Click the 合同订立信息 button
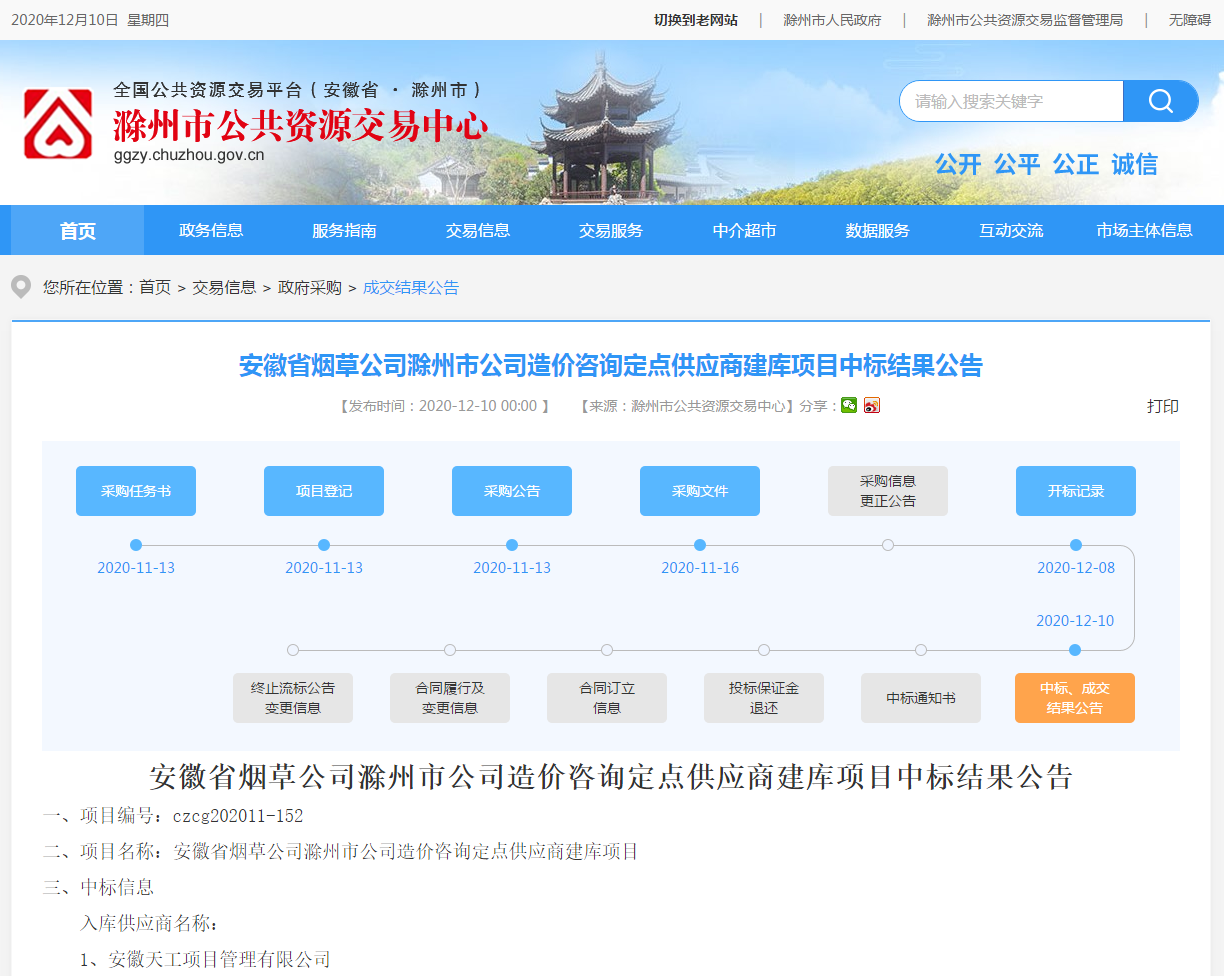This screenshot has height=978, width=1224. click(x=607, y=698)
